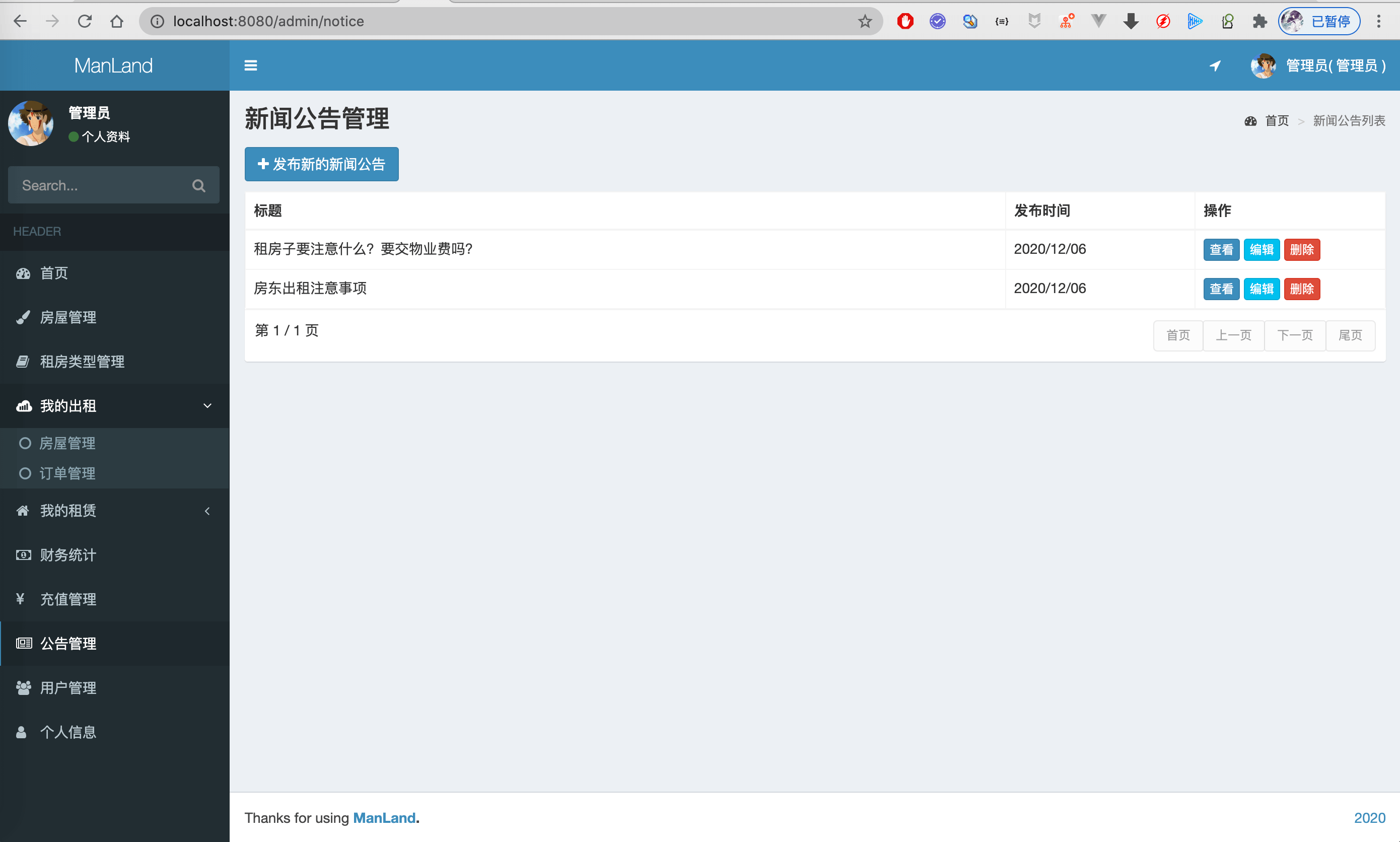
Task: Click into the sidebar Search field
Action: coord(96,185)
